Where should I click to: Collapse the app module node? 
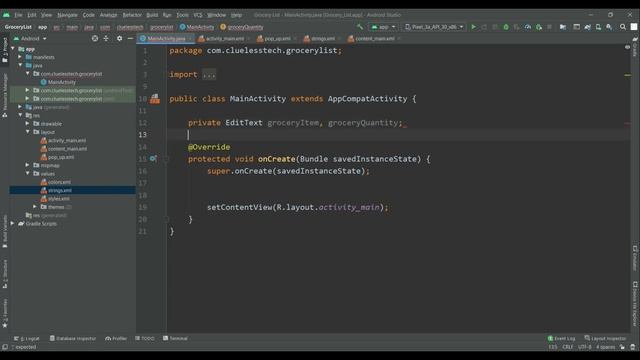tap(13, 49)
